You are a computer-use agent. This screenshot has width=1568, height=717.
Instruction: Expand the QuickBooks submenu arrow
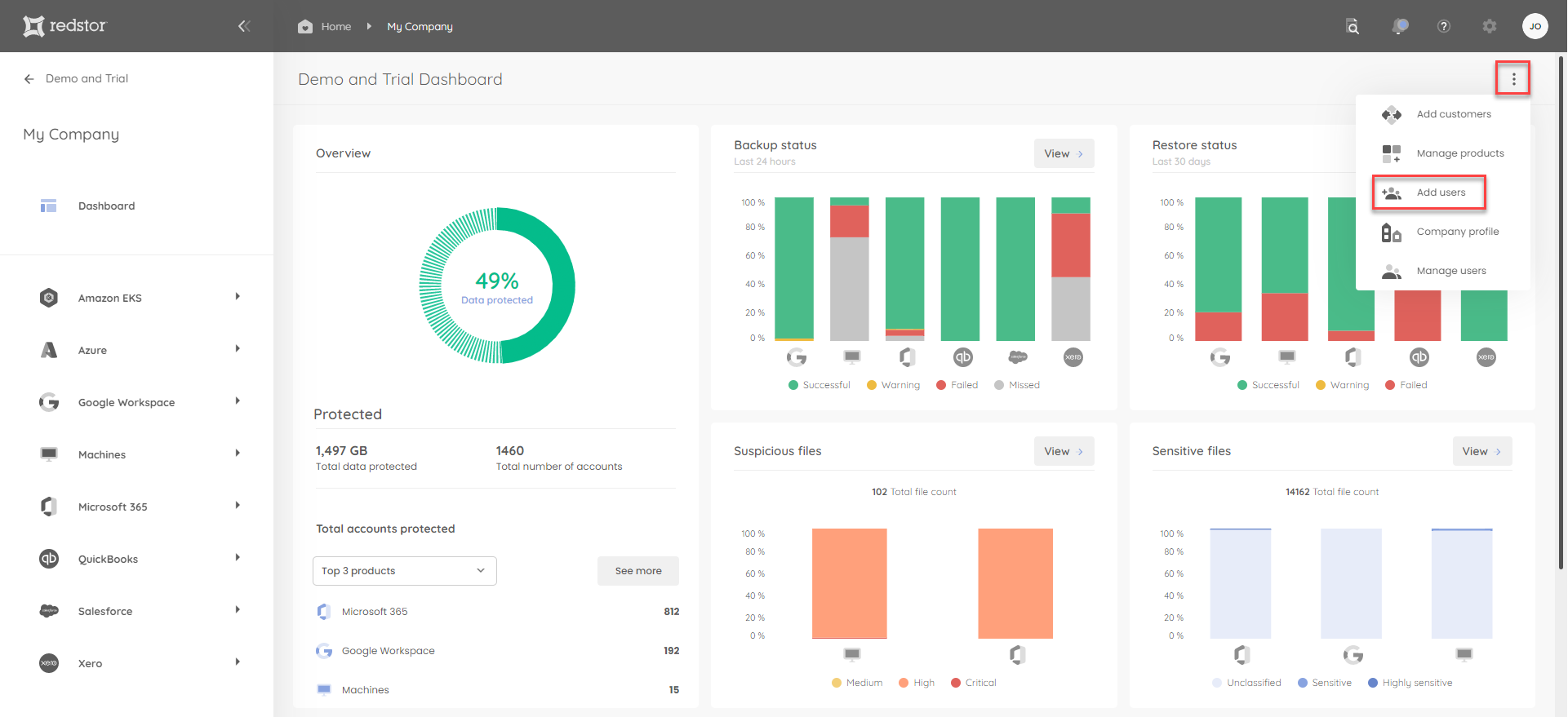[238, 558]
